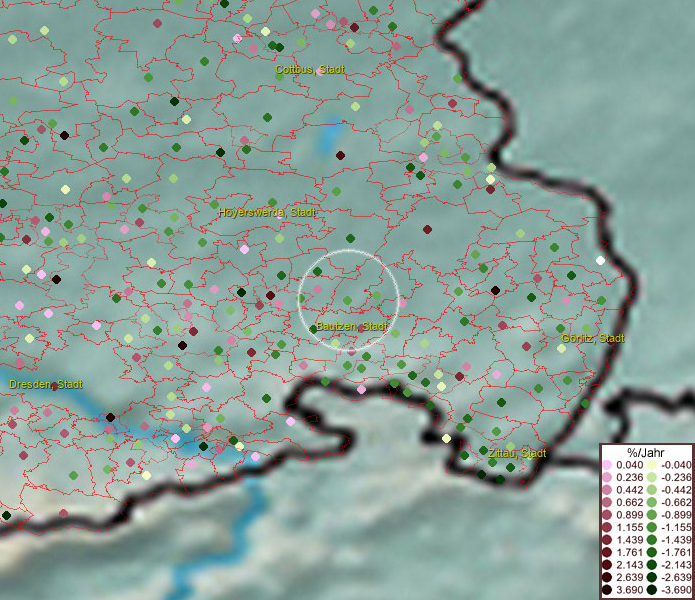Click the Cottbus, Stadt map label

click(x=308, y=70)
